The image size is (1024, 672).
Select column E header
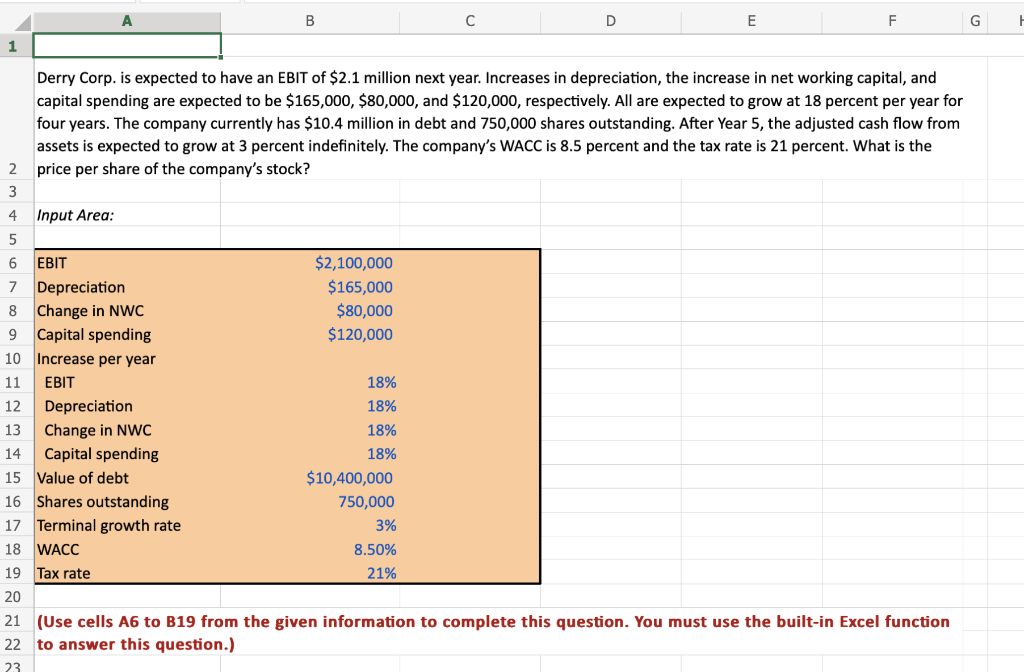(752, 22)
